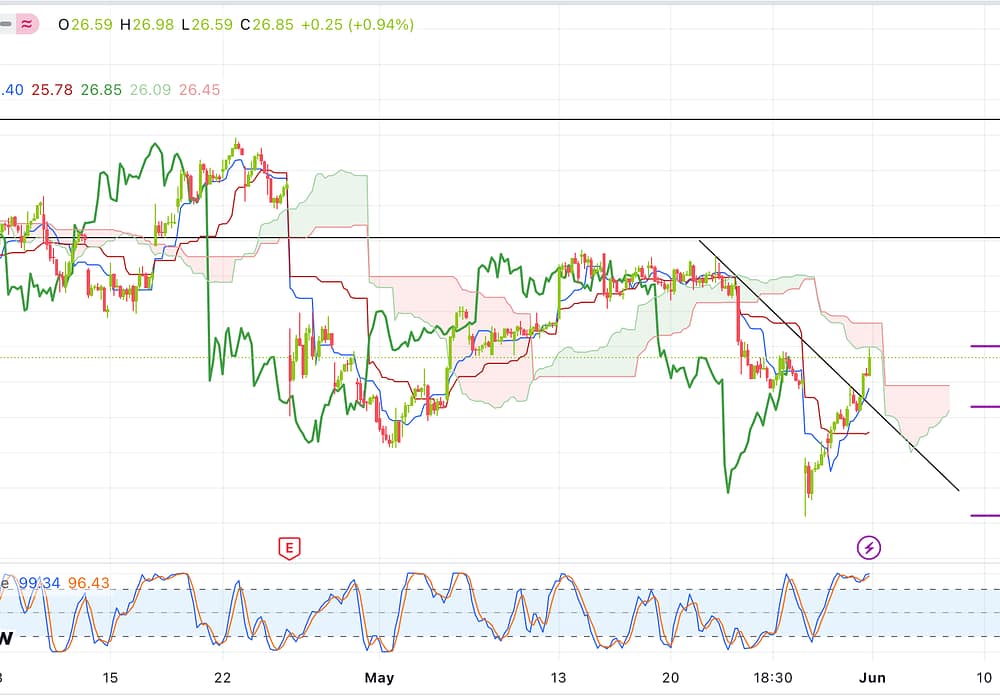The height and width of the screenshot is (700, 1000).
Task: Click the open value O26.59
Action: pos(86,24)
